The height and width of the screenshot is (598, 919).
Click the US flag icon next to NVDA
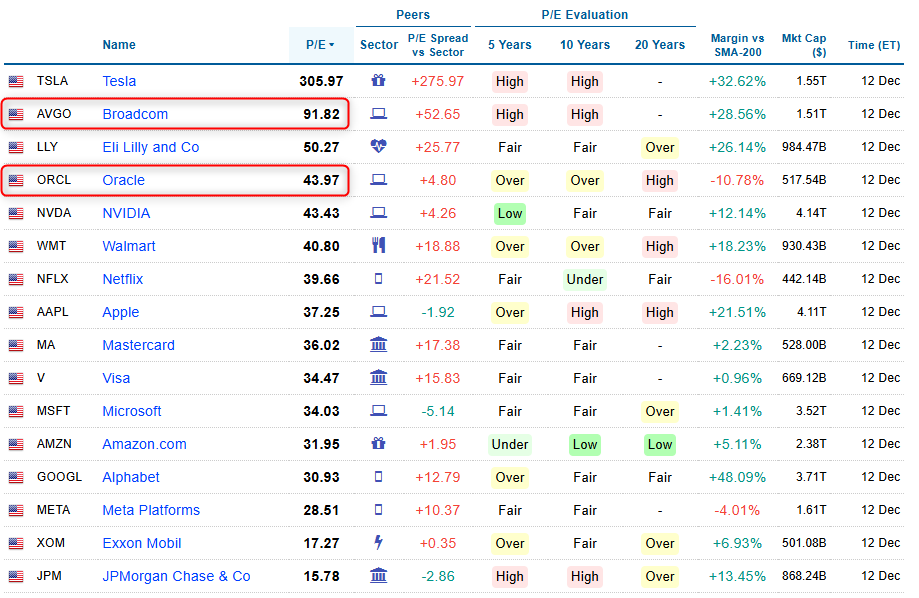pyautogui.click(x=16, y=213)
